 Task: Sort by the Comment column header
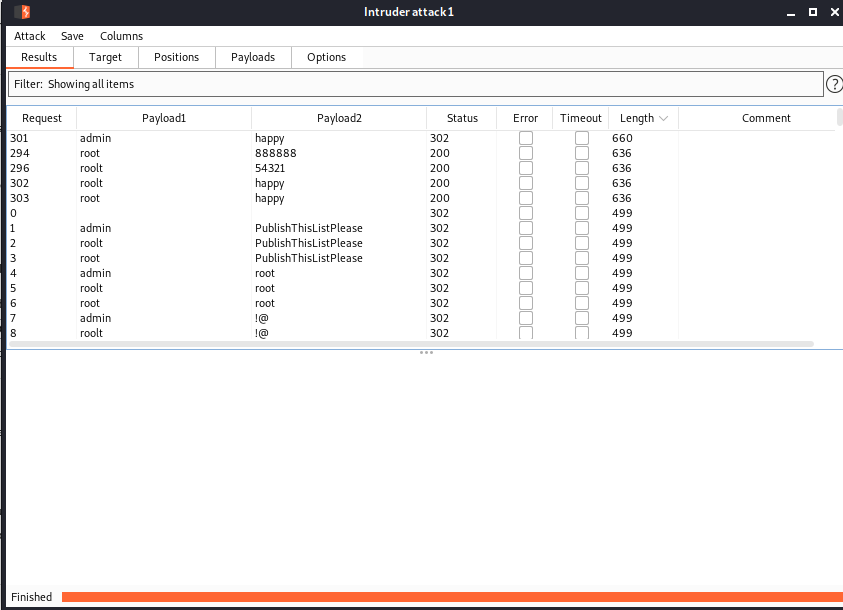pos(766,118)
